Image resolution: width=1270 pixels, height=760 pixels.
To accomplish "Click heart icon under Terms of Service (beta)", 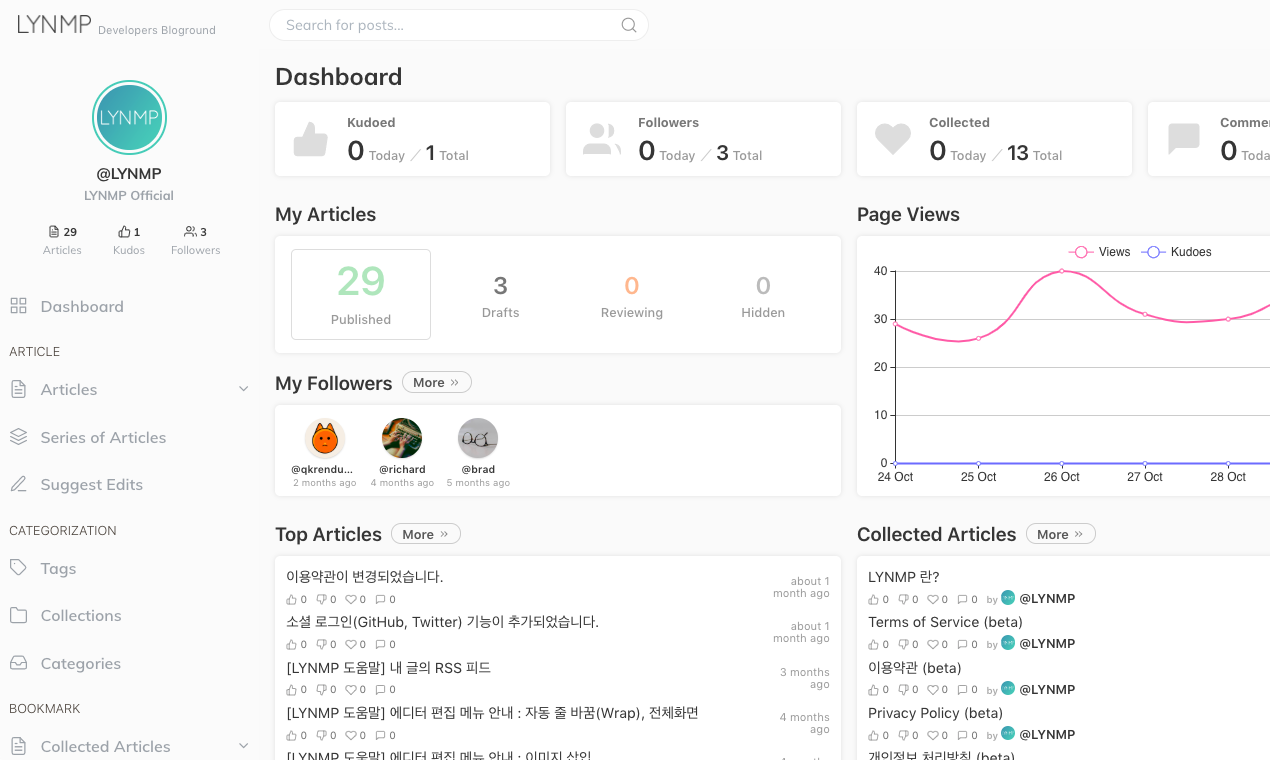I will point(932,645).
